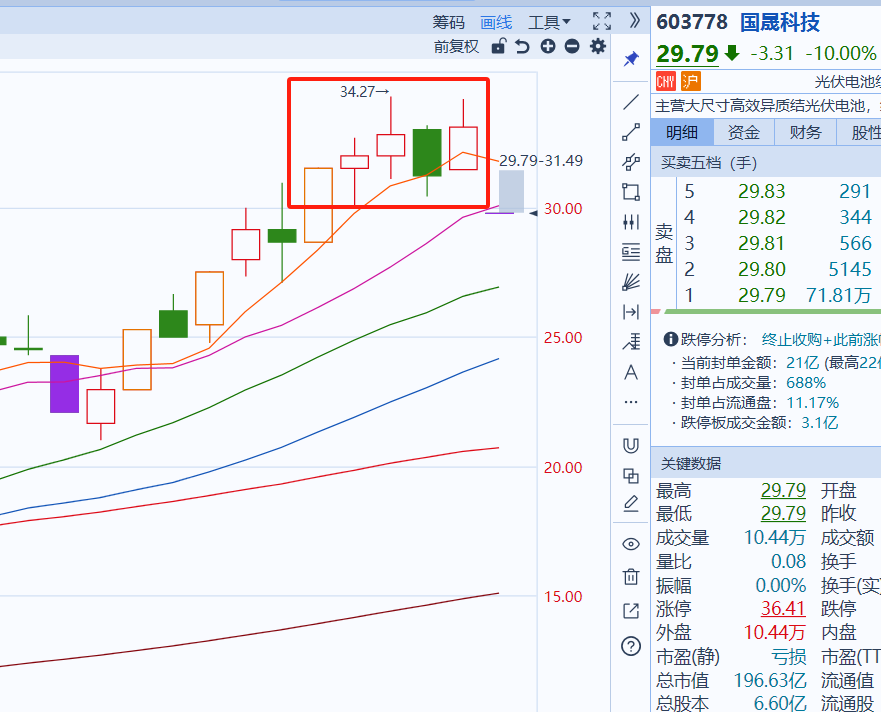Image resolution: width=881 pixels, height=712 pixels.
Task: Click the purple candlestick on chart
Action: click(65, 384)
